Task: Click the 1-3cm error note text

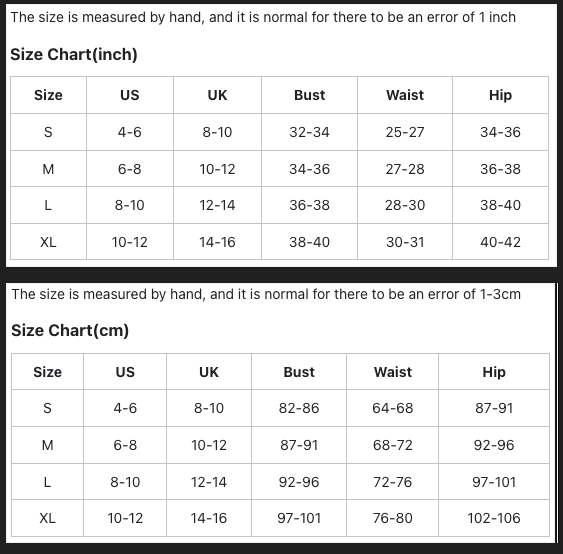Action: point(266,294)
